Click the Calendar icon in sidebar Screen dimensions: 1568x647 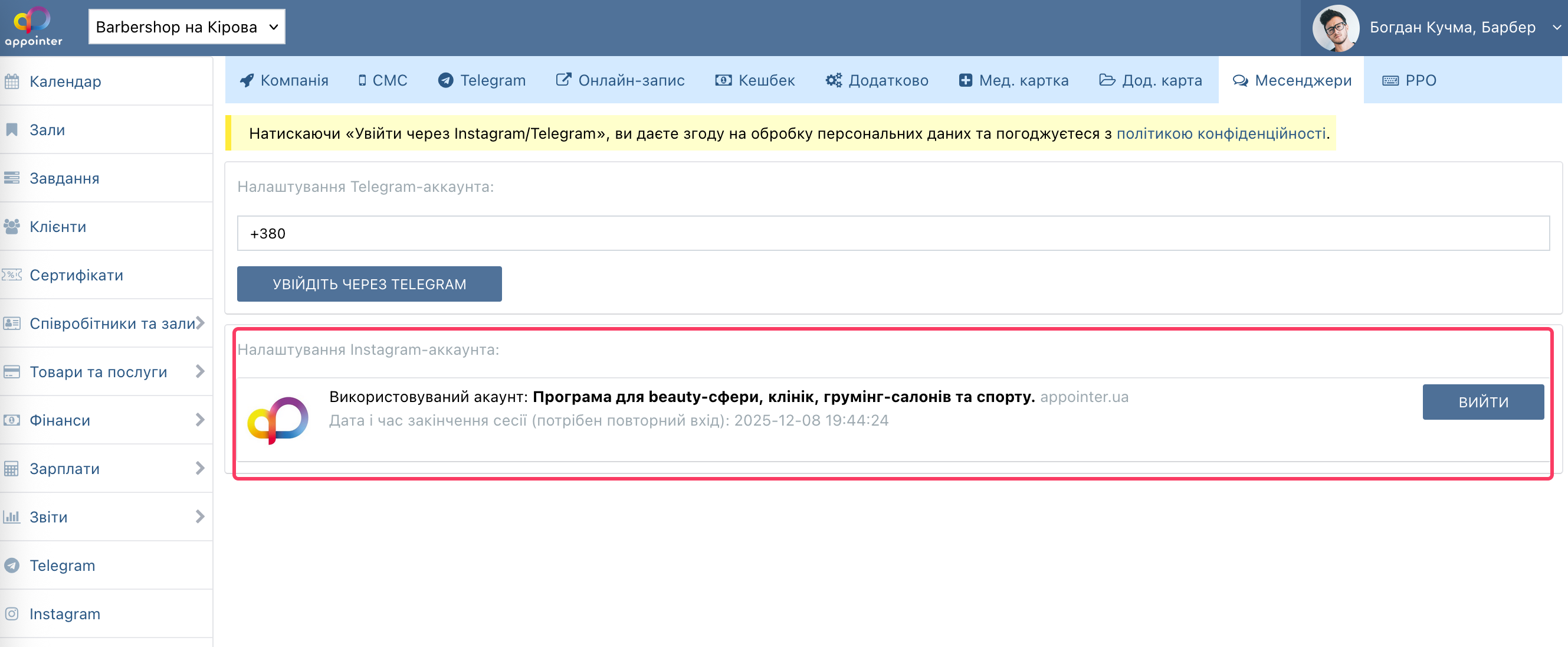(12, 81)
